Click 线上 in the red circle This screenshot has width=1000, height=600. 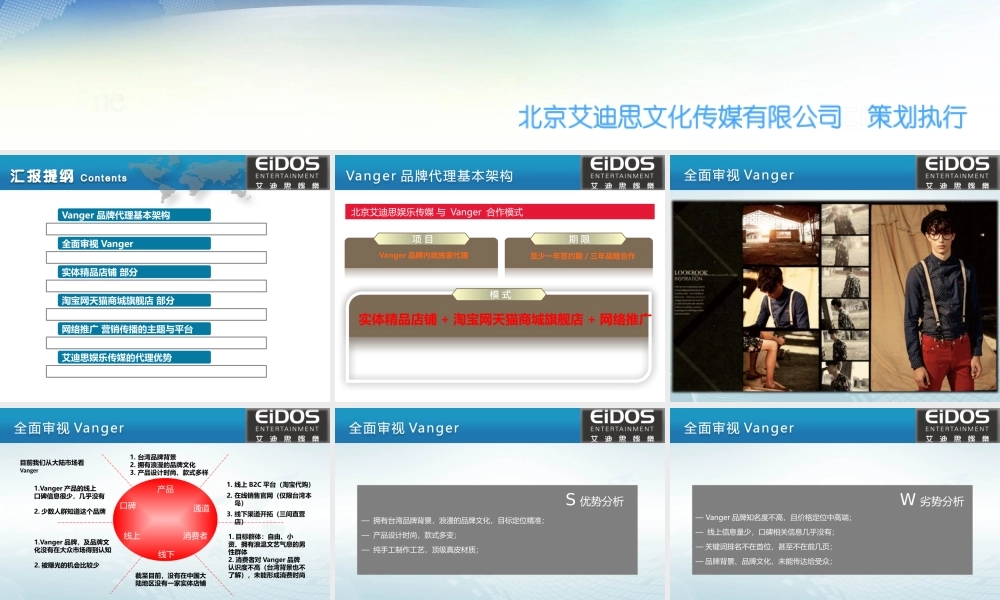pyautogui.click(x=131, y=536)
